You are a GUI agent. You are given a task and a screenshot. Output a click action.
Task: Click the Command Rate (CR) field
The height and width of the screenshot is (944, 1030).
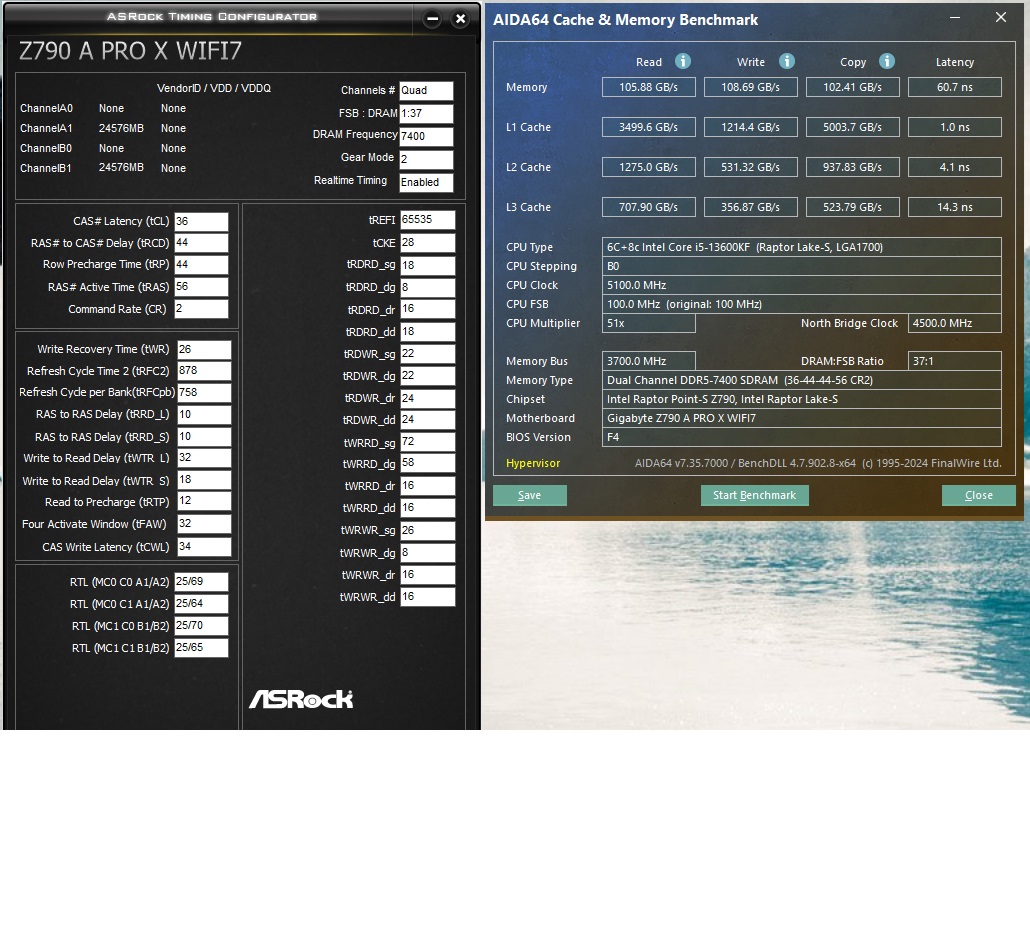coord(201,309)
